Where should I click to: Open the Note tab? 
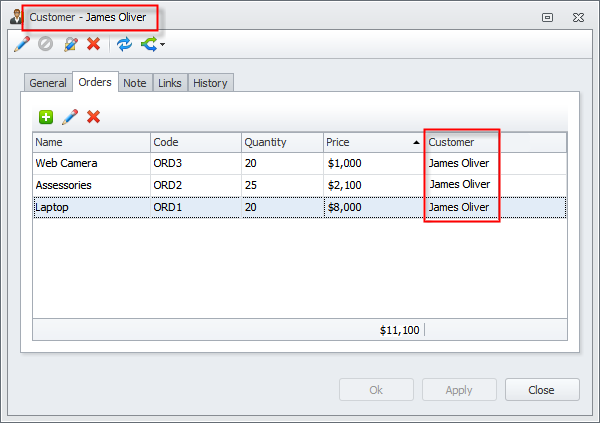point(134,83)
